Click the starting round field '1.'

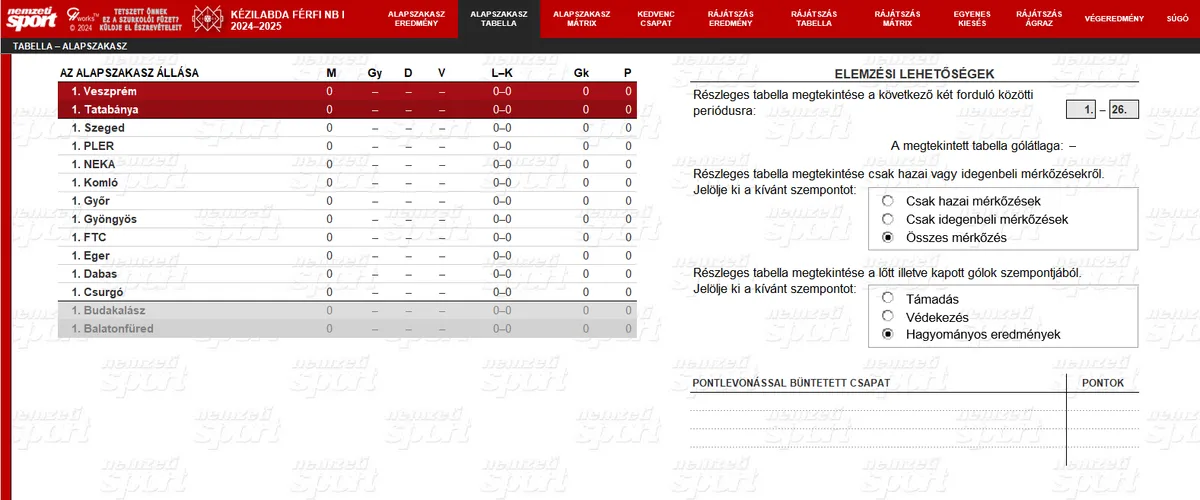pyautogui.click(x=1081, y=110)
